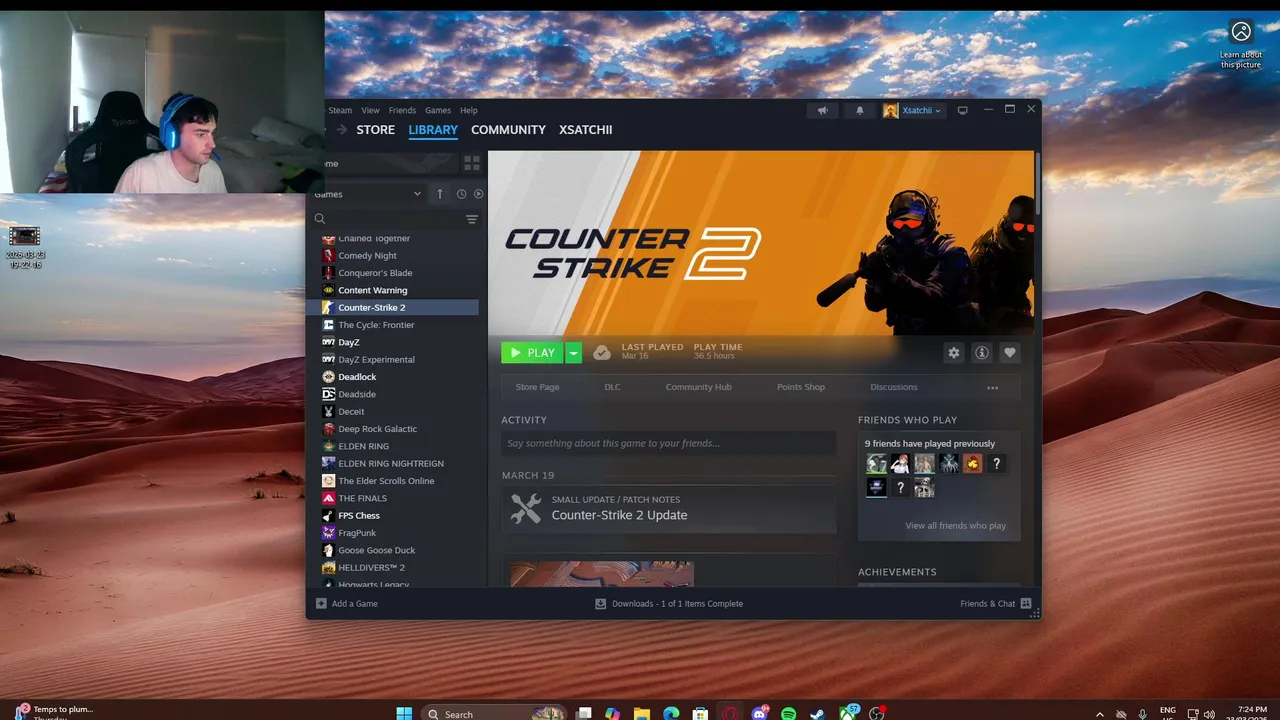
Task: Open the Windows Start menu
Action: [x=404, y=713]
